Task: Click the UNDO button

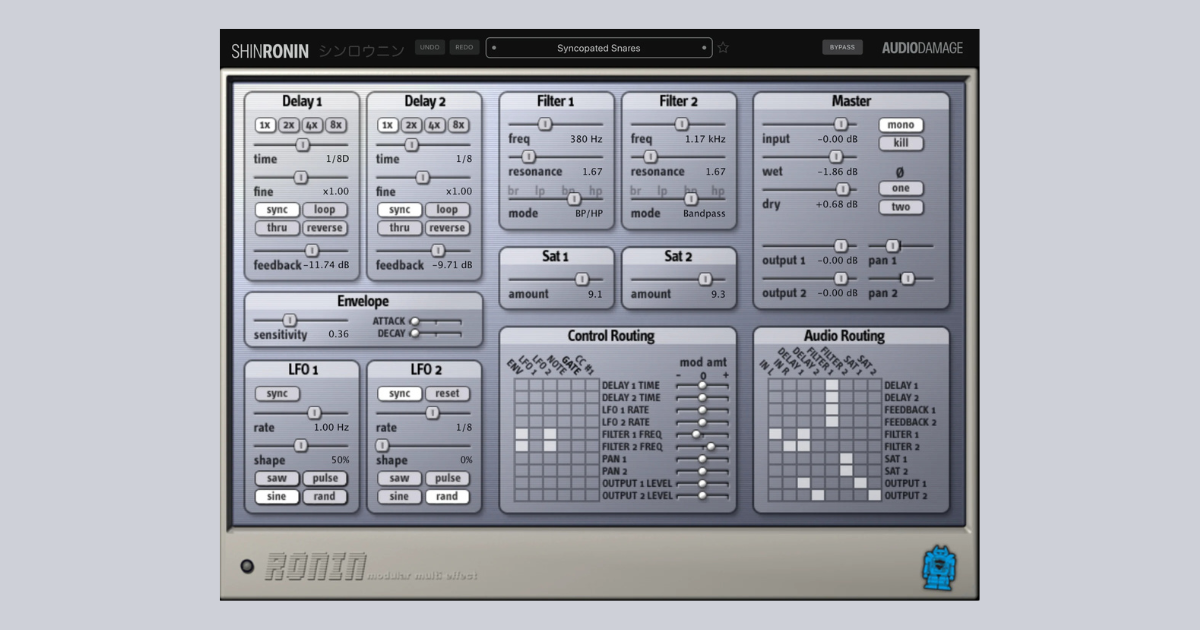Action: click(430, 47)
